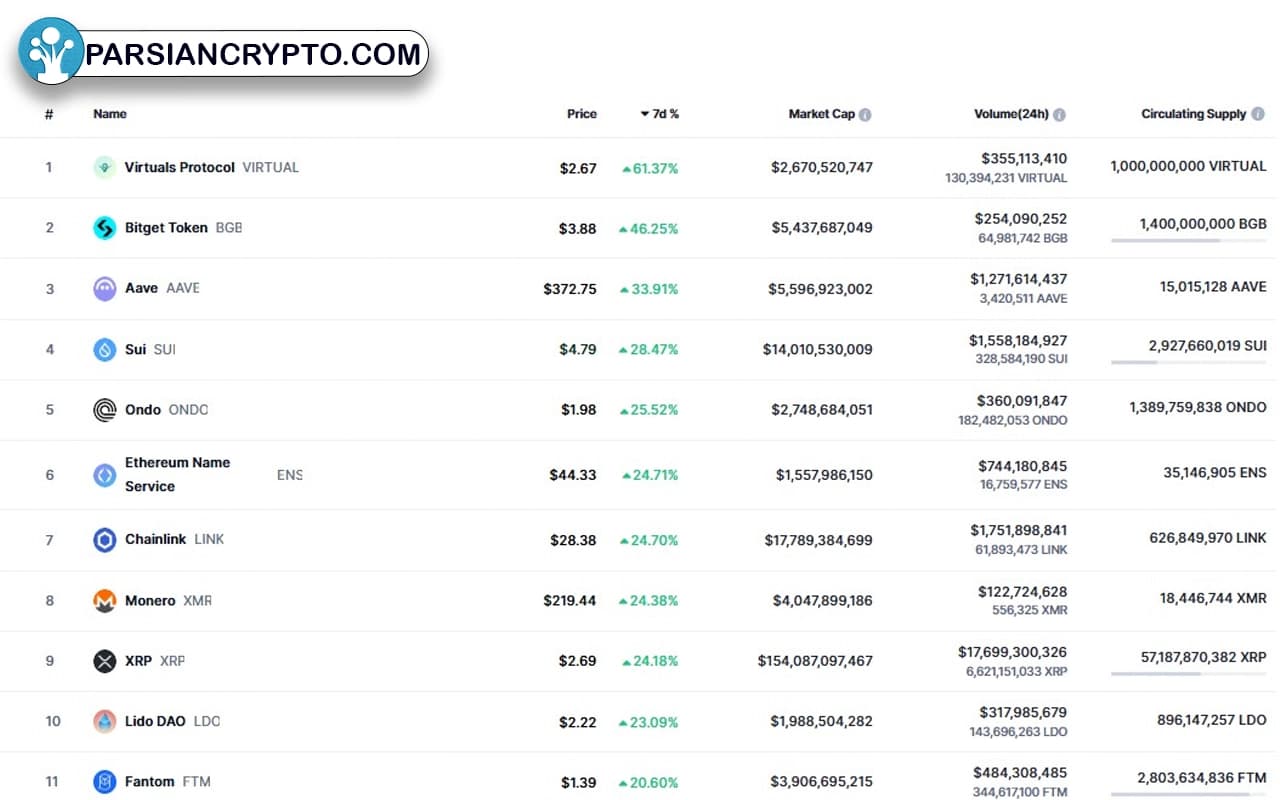
Task: Click the Chainlink hexagon logo icon
Action: point(105,540)
